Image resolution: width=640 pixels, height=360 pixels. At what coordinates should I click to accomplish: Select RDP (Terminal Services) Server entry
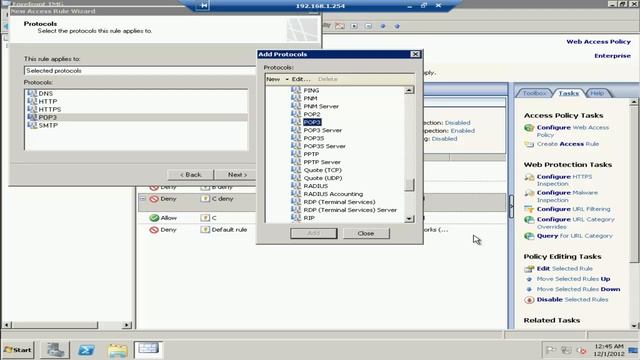click(350, 210)
